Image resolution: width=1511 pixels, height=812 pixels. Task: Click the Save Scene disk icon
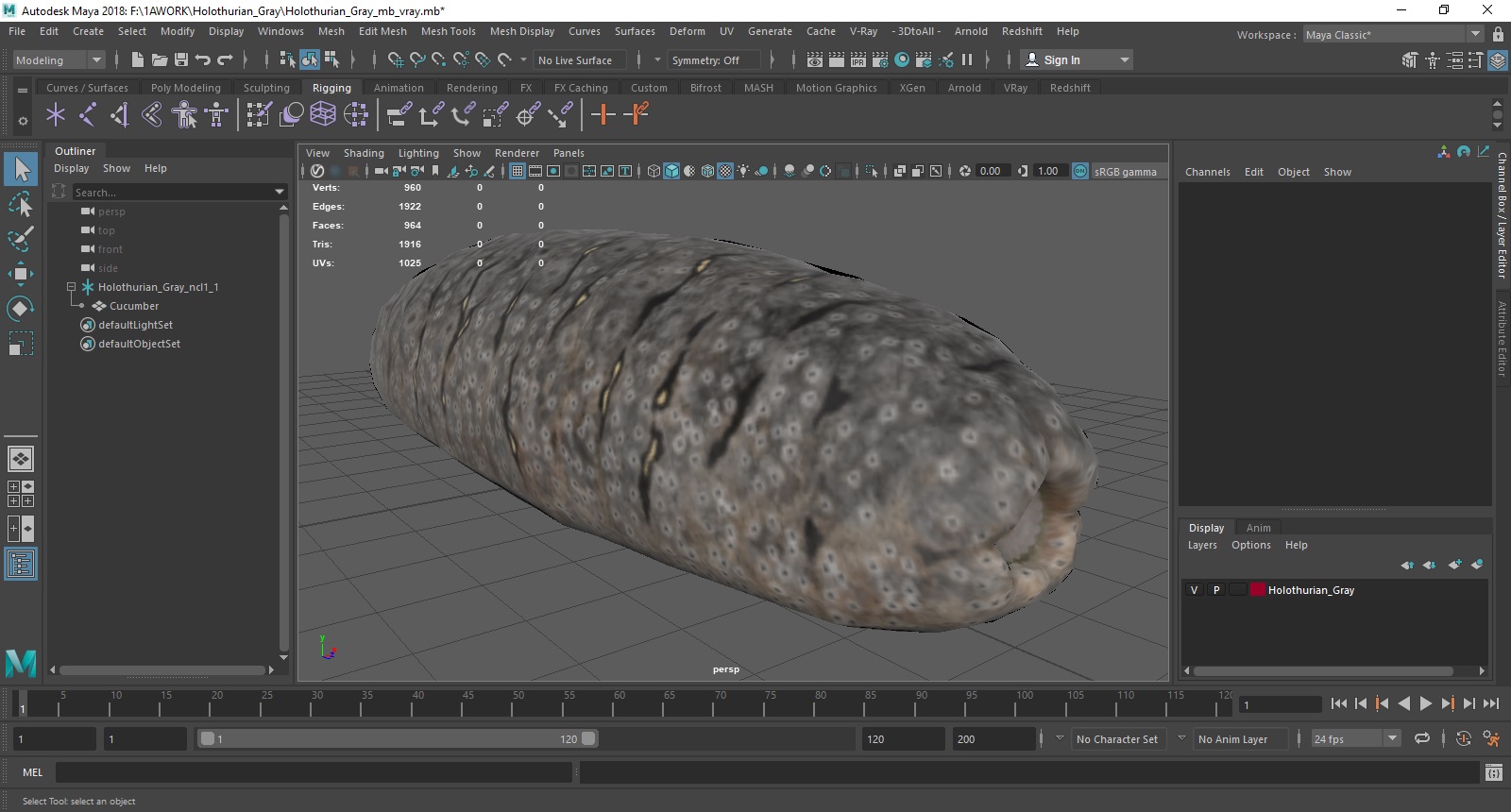(x=181, y=59)
